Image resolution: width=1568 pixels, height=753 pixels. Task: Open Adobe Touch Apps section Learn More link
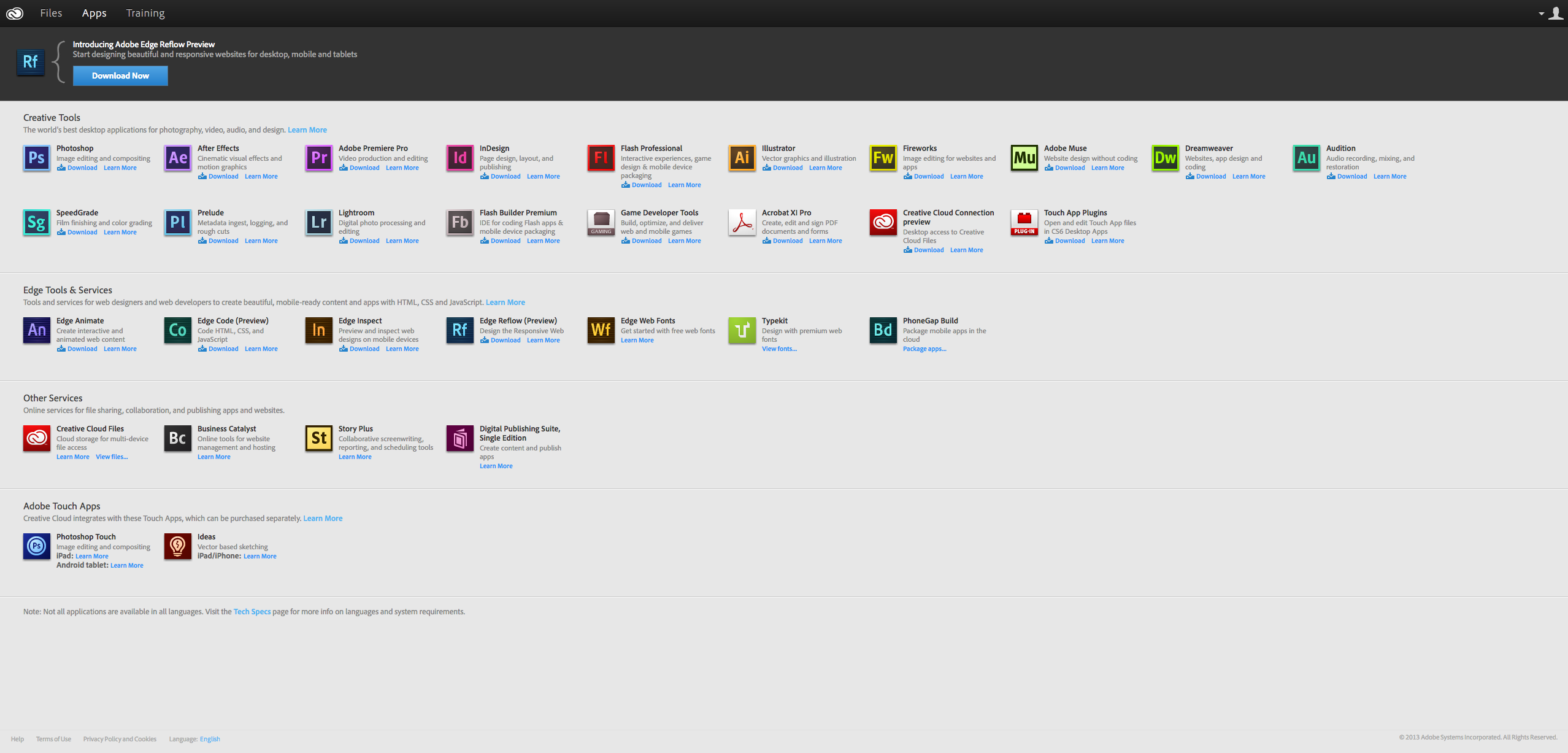[323, 519]
